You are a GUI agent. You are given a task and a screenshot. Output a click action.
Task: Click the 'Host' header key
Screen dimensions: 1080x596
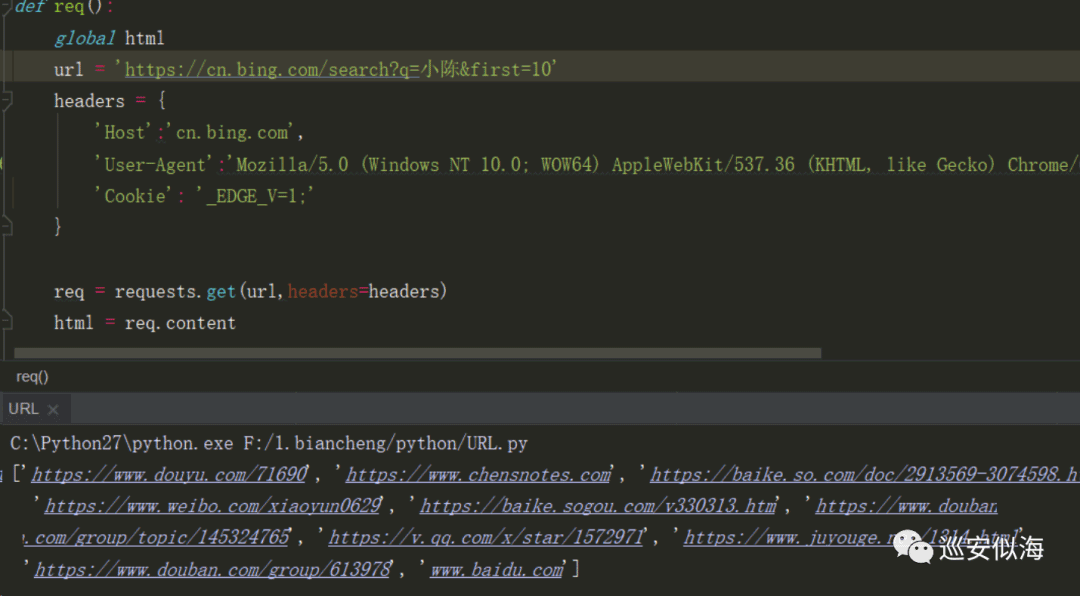pyautogui.click(x=123, y=132)
